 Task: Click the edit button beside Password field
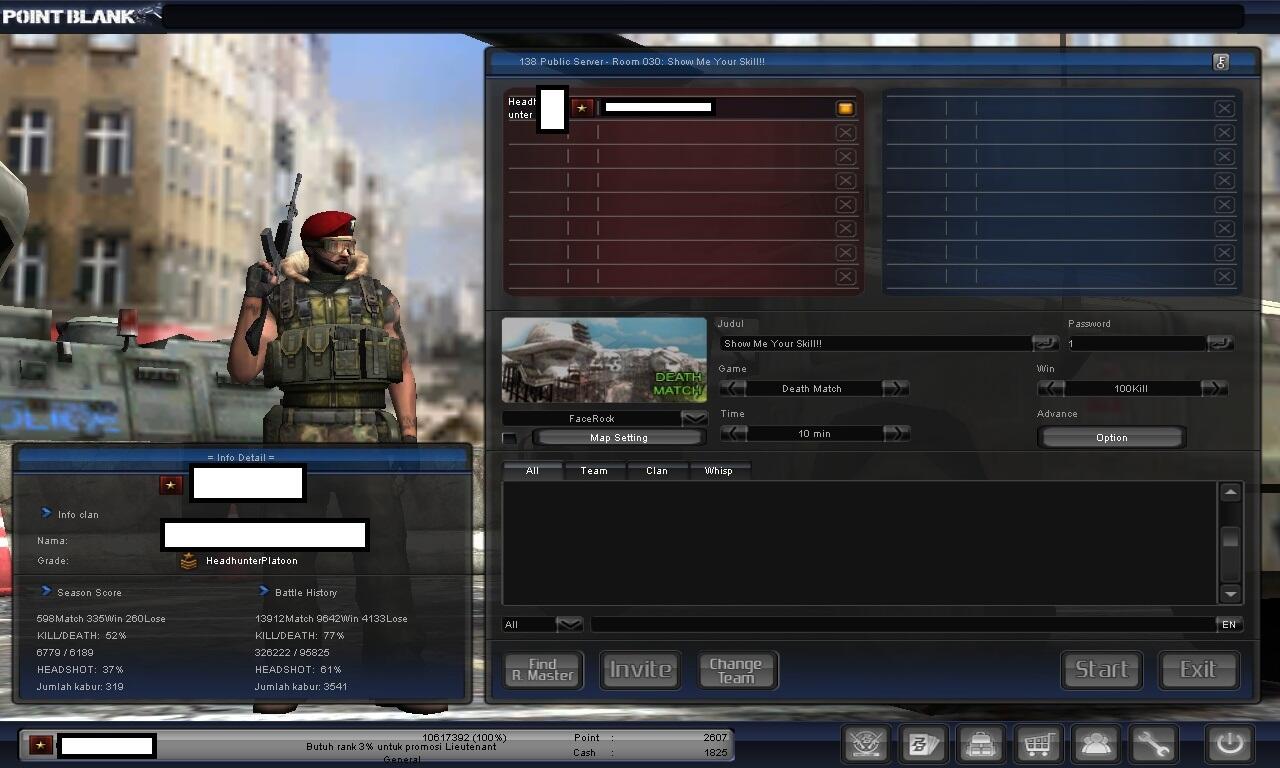click(1220, 343)
